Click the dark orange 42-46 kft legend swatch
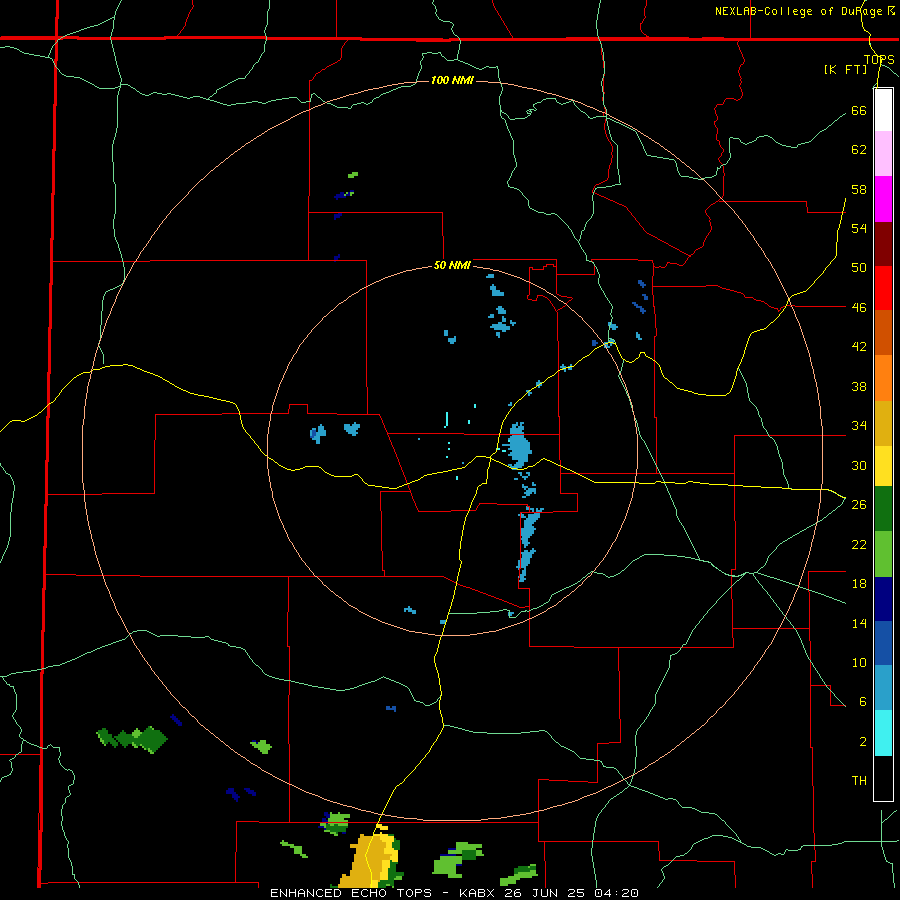The image size is (900, 900). 883,333
